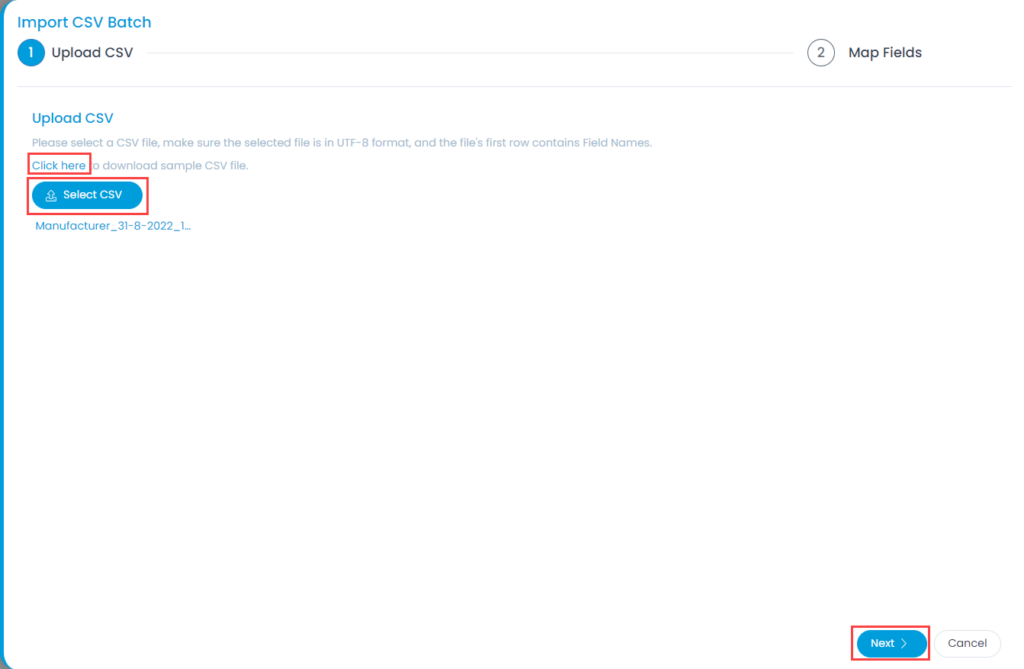
Task: Switch to the Map Fields step
Action: tap(884, 52)
